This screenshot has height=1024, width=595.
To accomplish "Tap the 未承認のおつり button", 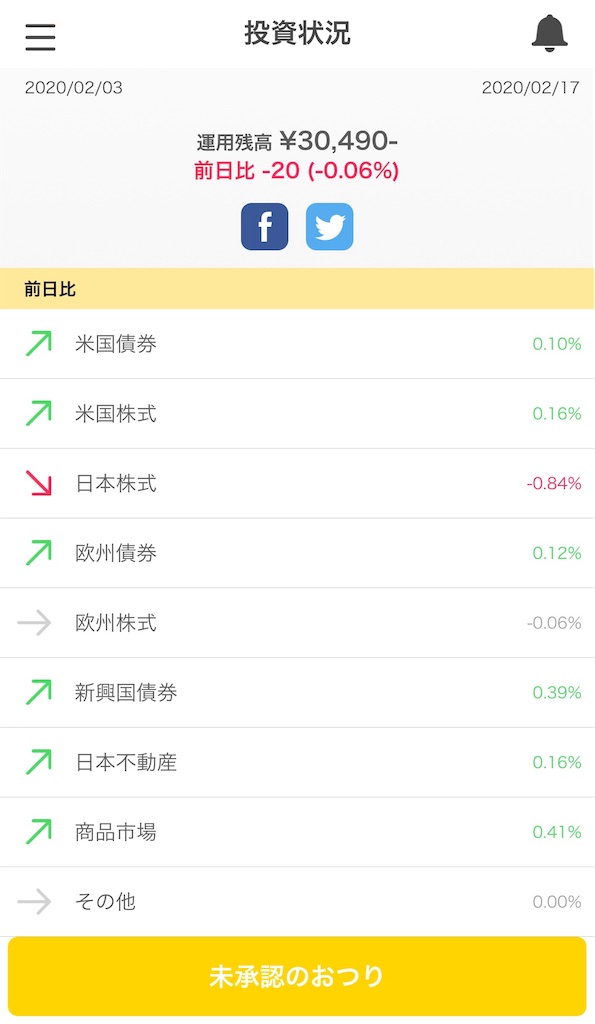I will 297,976.
